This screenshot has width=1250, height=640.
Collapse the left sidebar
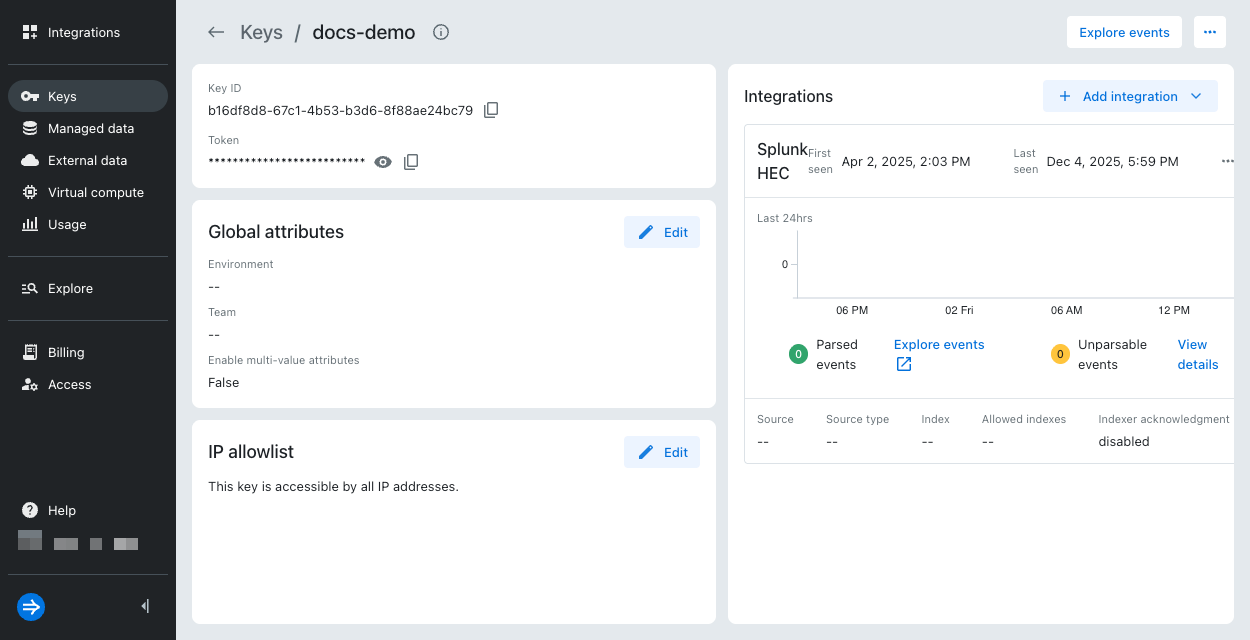pyautogui.click(x=146, y=606)
